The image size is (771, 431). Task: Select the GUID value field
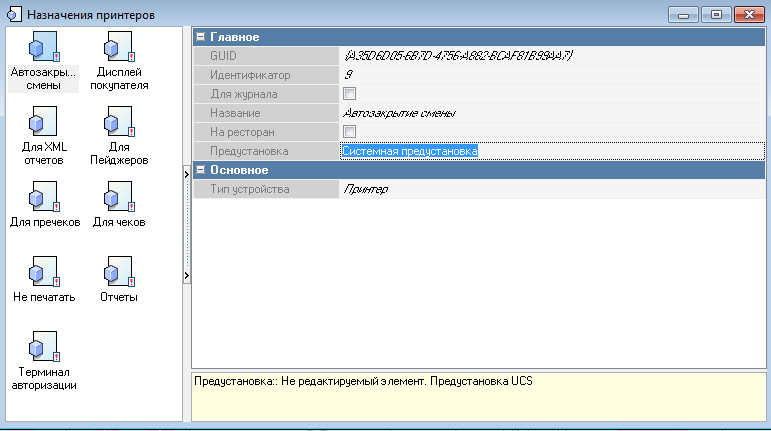coord(551,56)
